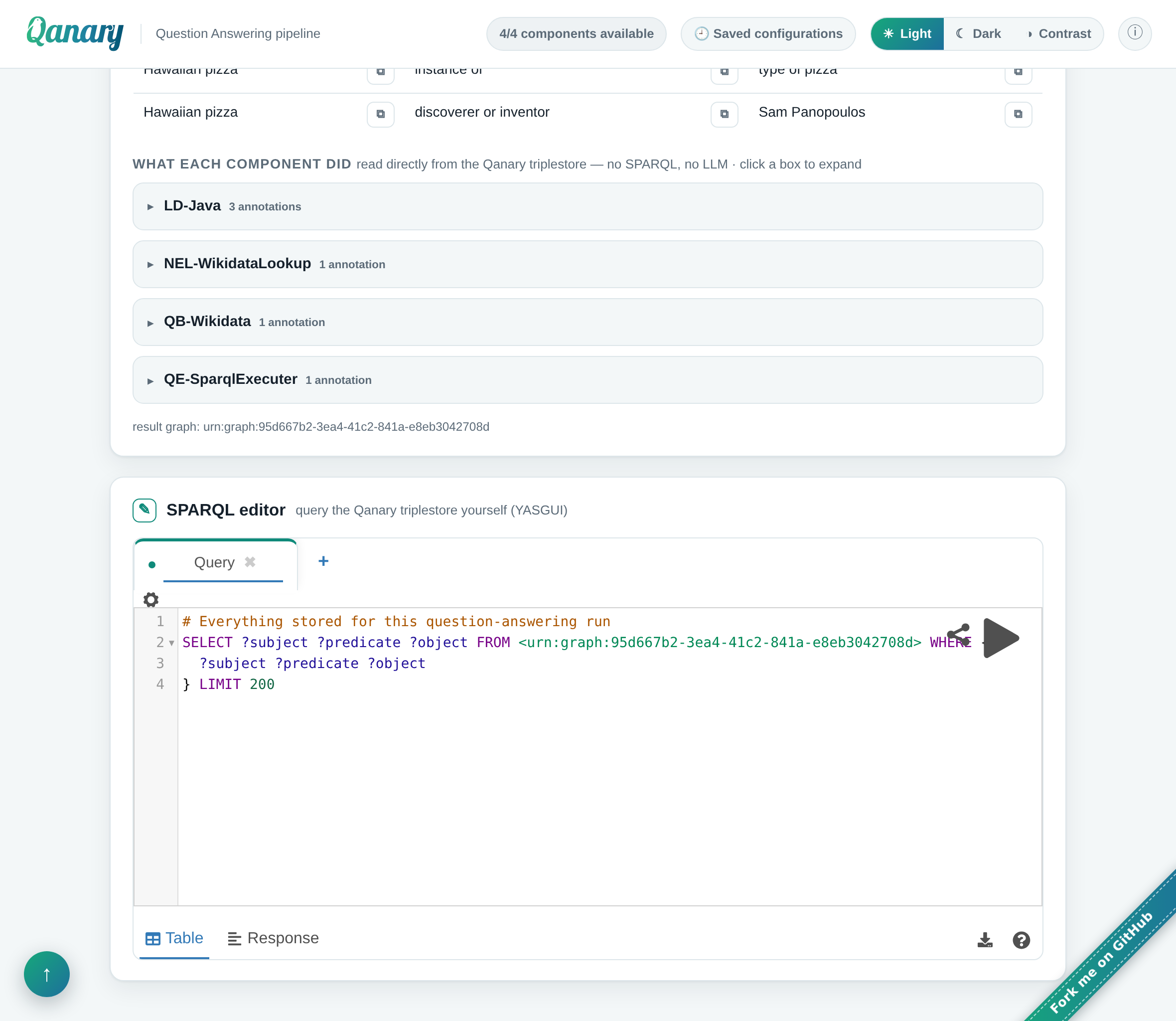Share the SPARQL query link
Screen dimensions: 1176x1021
coord(958,634)
